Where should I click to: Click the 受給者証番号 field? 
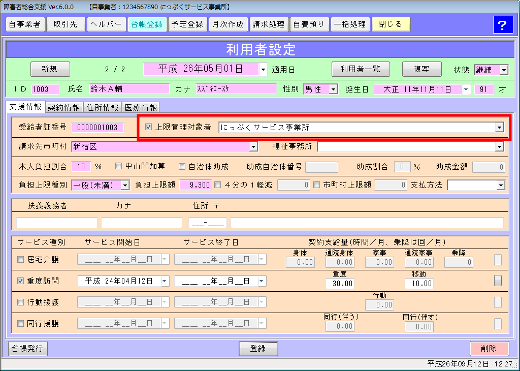pyautogui.click(x=97, y=127)
